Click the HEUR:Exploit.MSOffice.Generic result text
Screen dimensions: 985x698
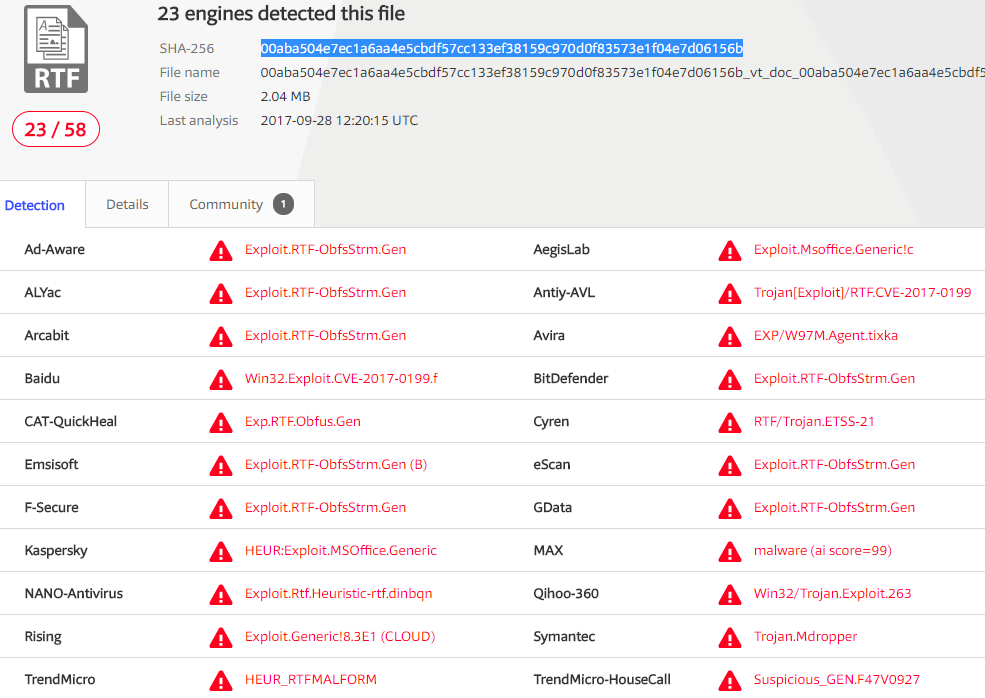340,550
